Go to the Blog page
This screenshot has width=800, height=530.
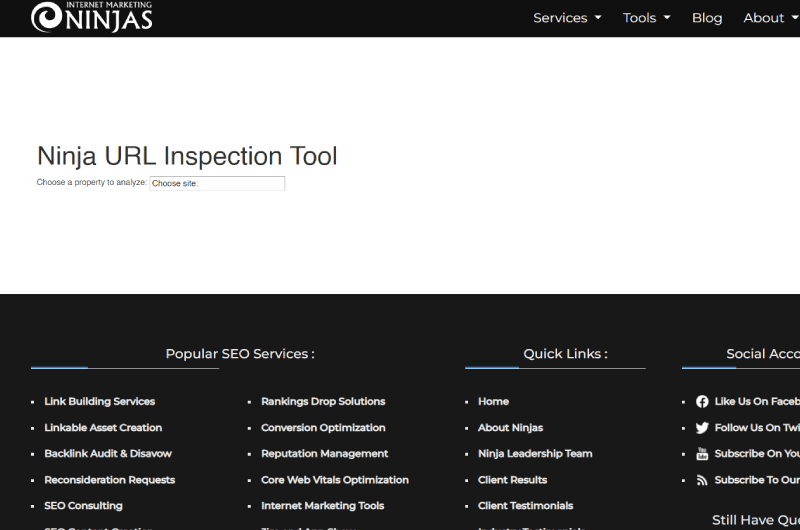pyautogui.click(x=707, y=18)
